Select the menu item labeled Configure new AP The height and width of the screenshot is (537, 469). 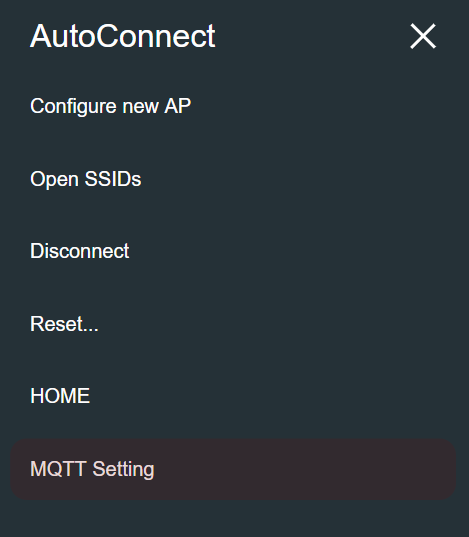[110, 106]
